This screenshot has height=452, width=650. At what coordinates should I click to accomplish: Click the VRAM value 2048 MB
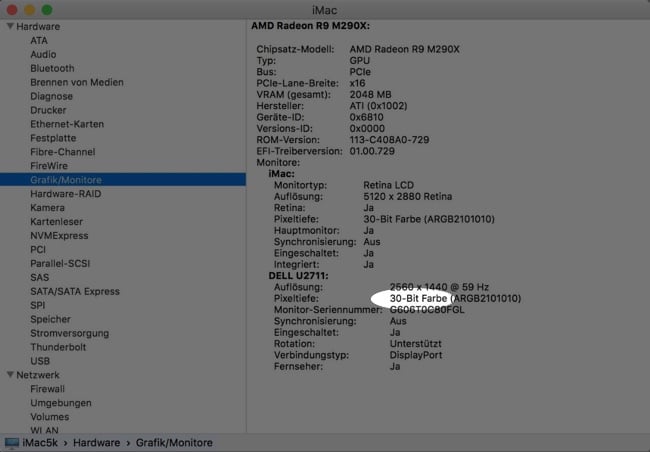(x=370, y=95)
